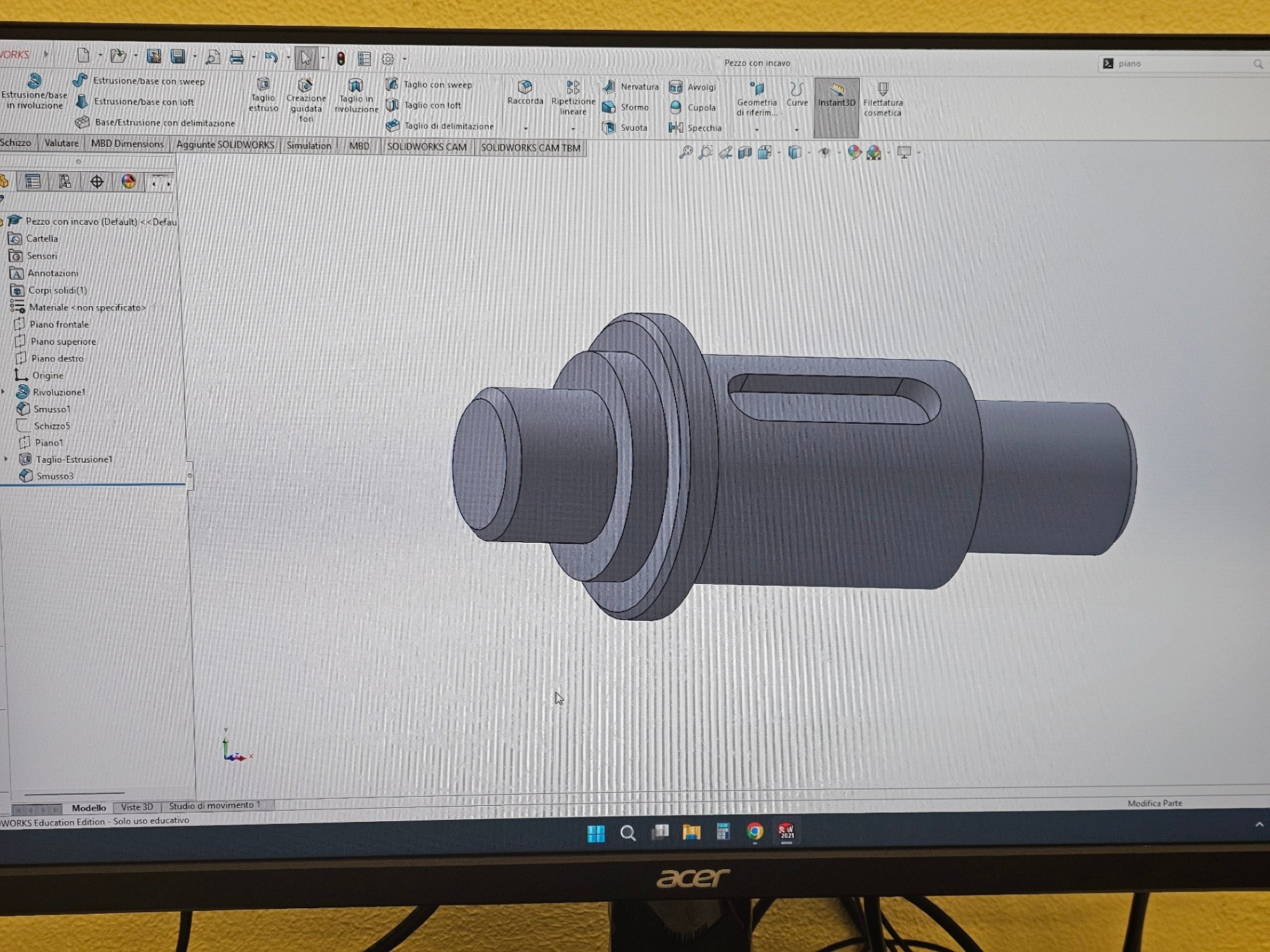Select the Raccorda fillet tool

525,93
